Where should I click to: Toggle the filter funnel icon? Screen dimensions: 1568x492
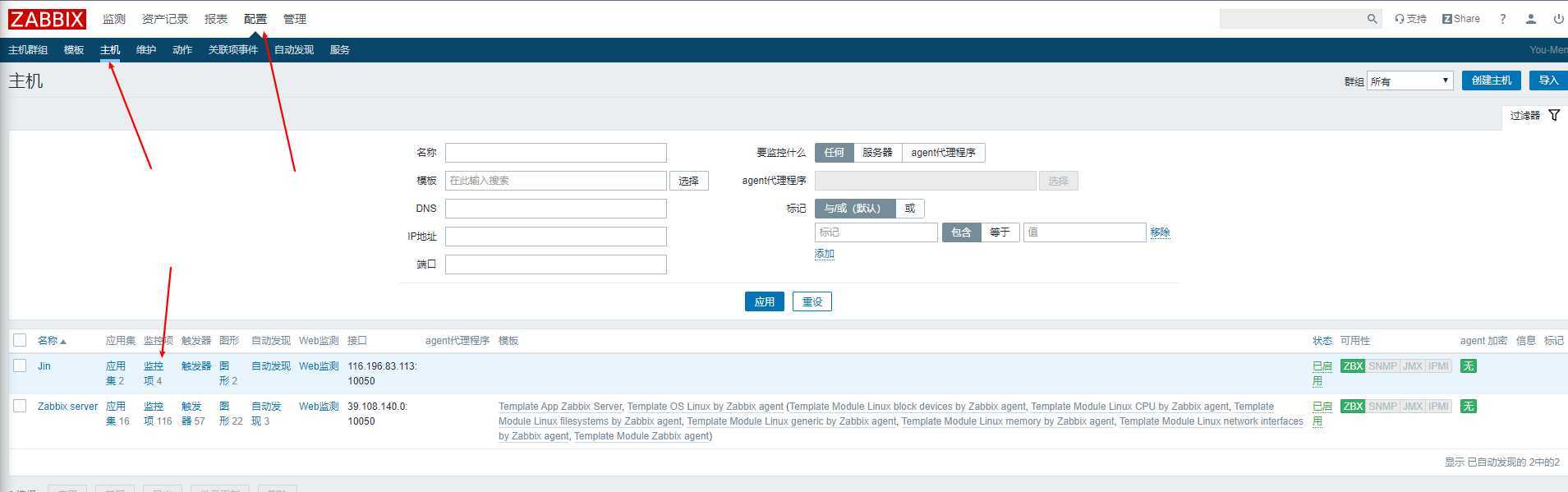tap(1553, 116)
